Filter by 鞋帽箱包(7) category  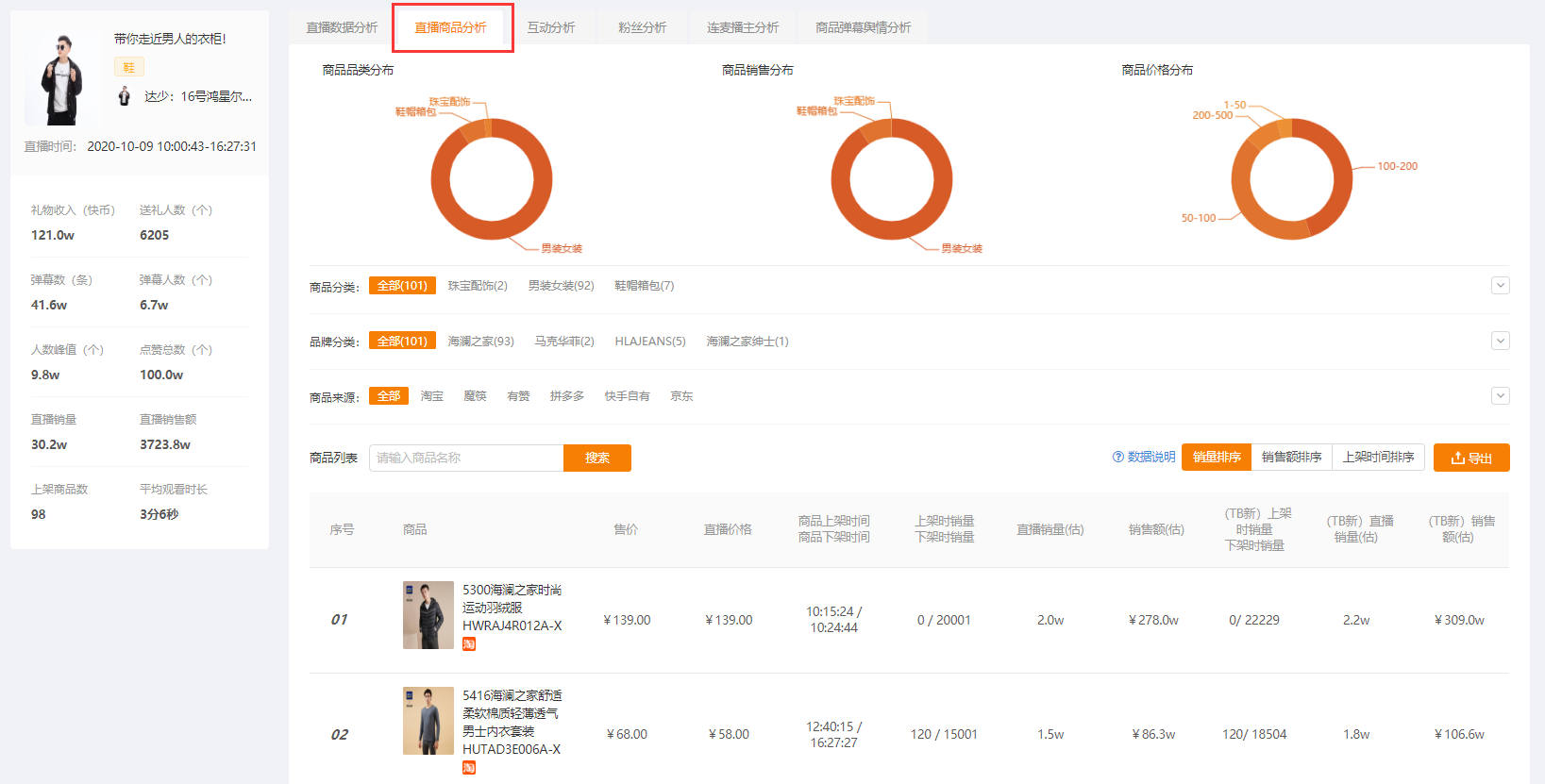(x=645, y=286)
